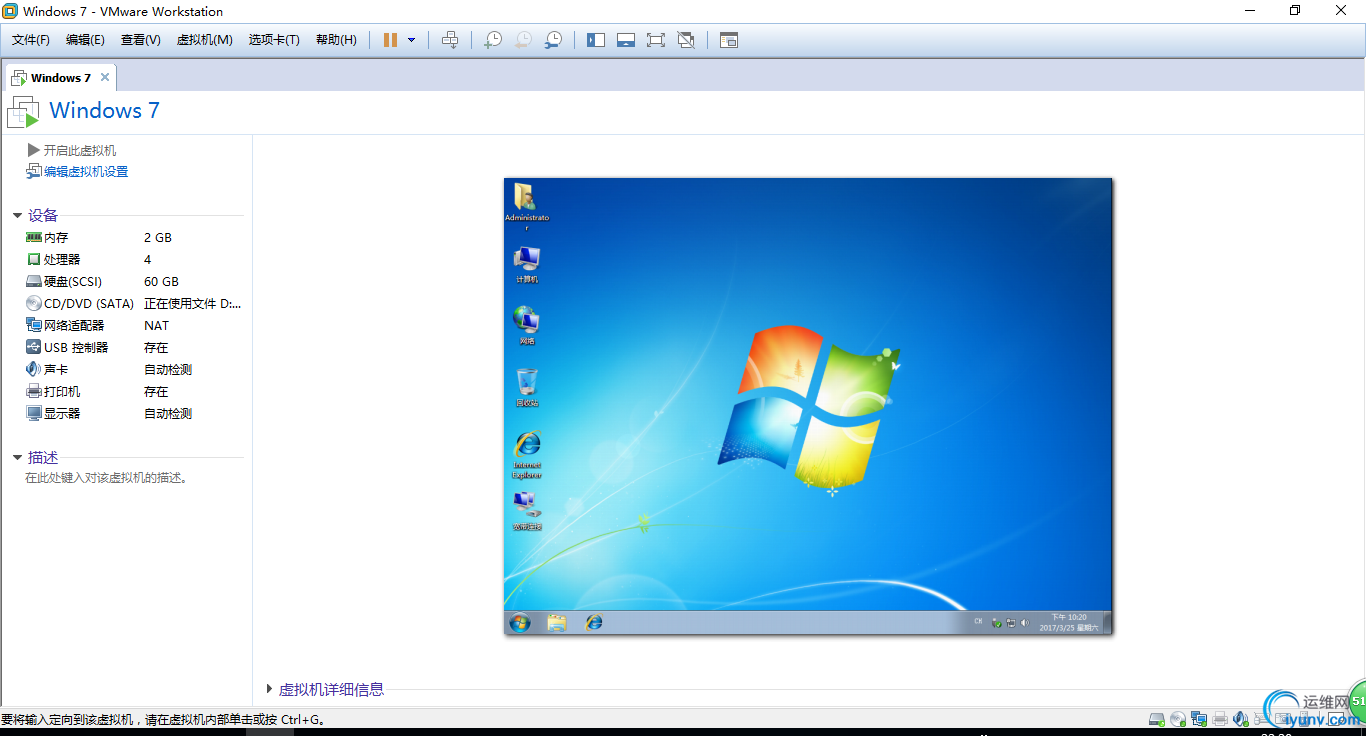This screenshot has width=1366, height=736.
Task: Select the 网络适配器 device row
Action: click(x=134, y=326)
